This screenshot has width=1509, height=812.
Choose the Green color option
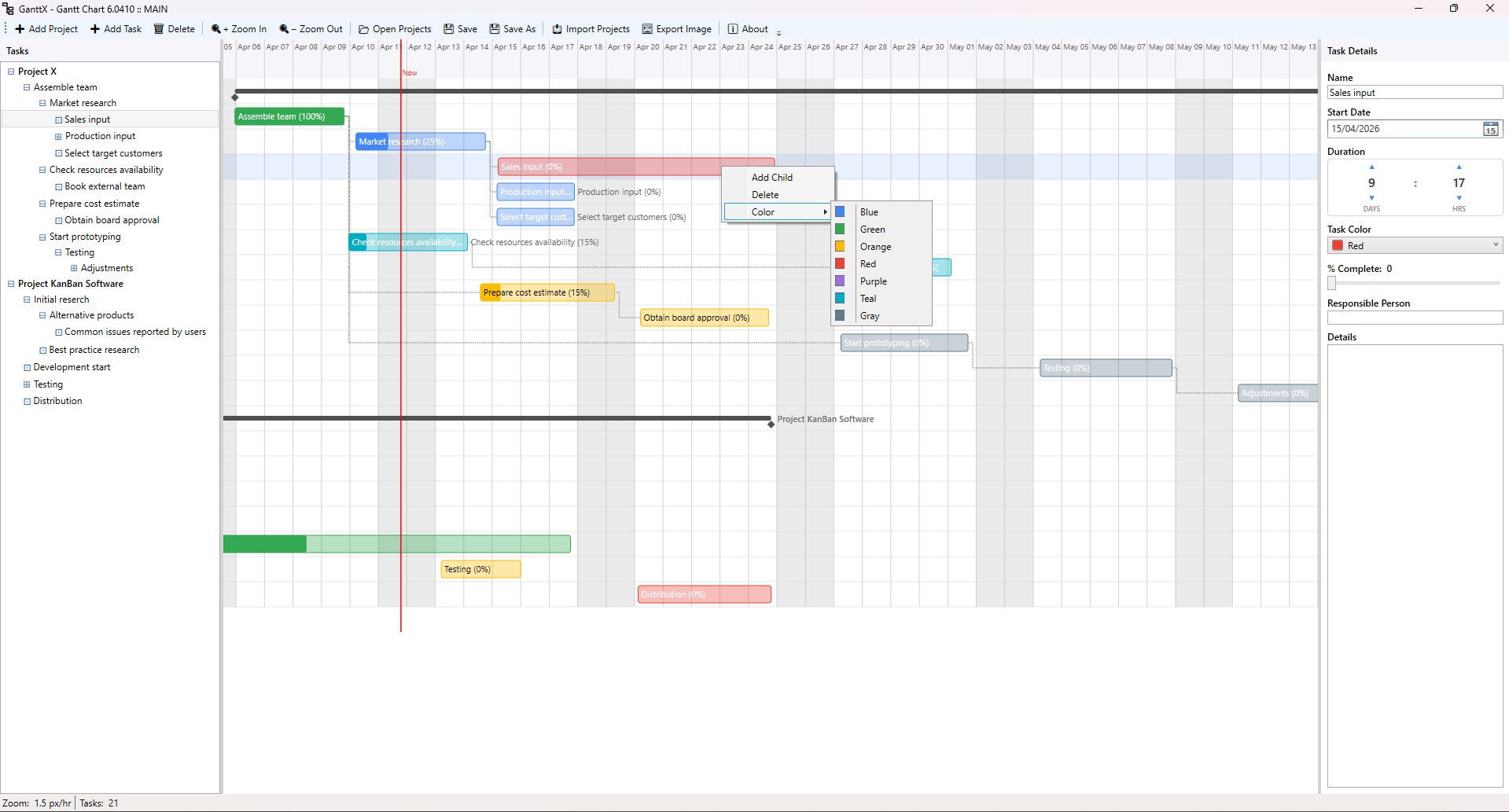coord(881,230)
